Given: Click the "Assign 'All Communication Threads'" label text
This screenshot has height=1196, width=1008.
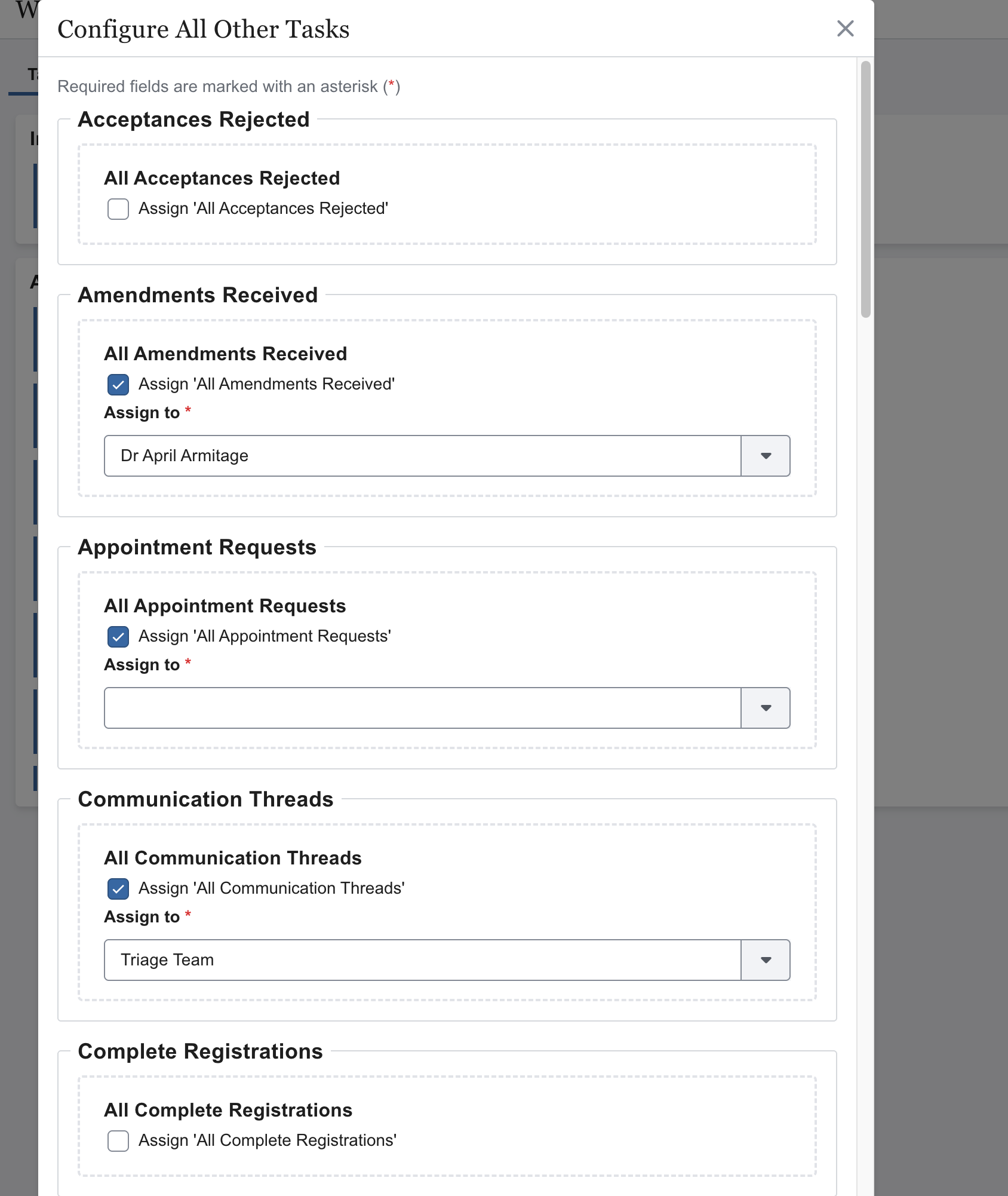Looking at the screenshot, I should click(x=271, y=888).
